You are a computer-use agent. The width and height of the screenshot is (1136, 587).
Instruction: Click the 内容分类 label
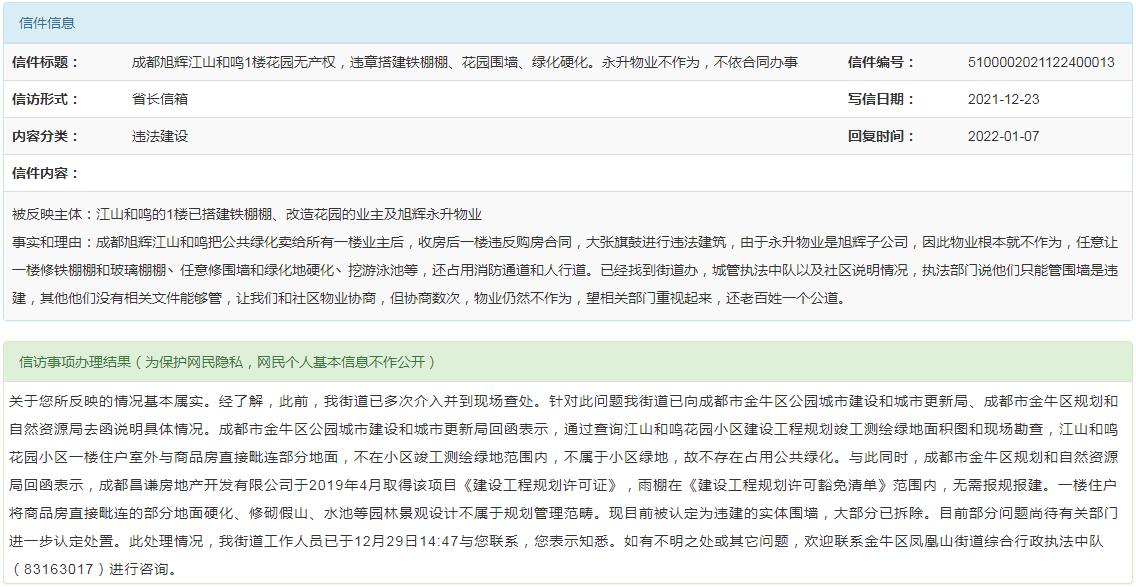coord(46,136)
